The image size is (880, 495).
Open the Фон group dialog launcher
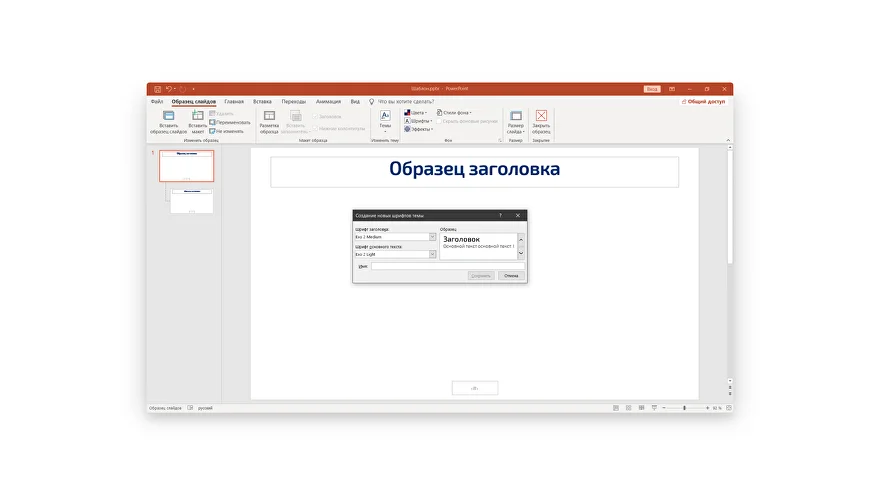point(499,140)
